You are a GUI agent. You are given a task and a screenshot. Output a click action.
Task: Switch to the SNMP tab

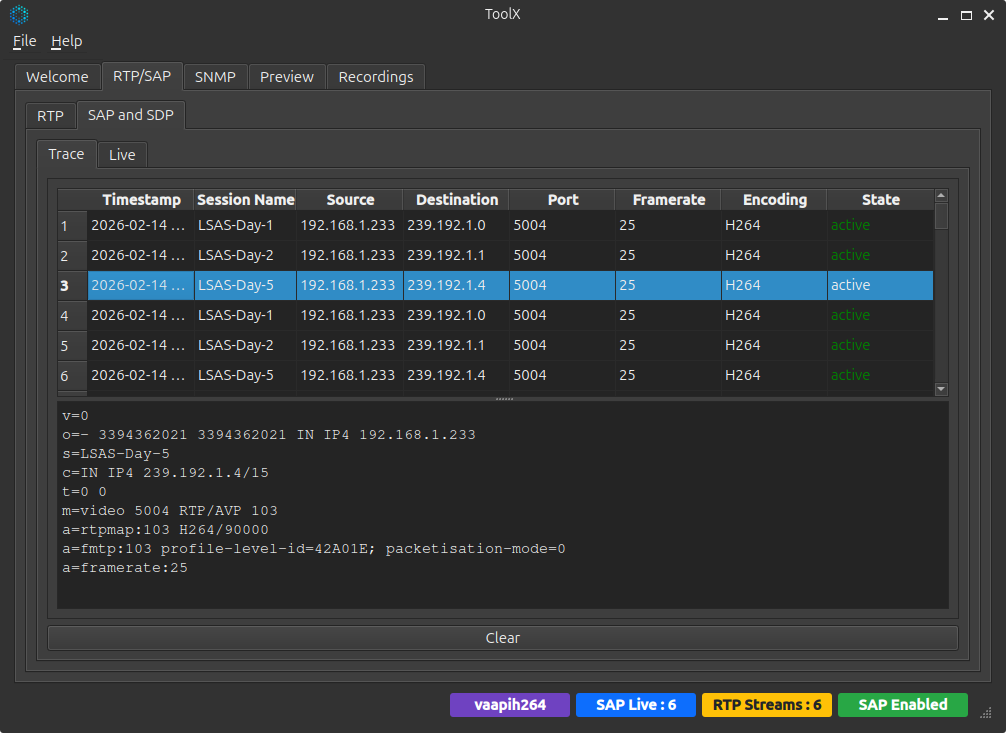(215, 77)
